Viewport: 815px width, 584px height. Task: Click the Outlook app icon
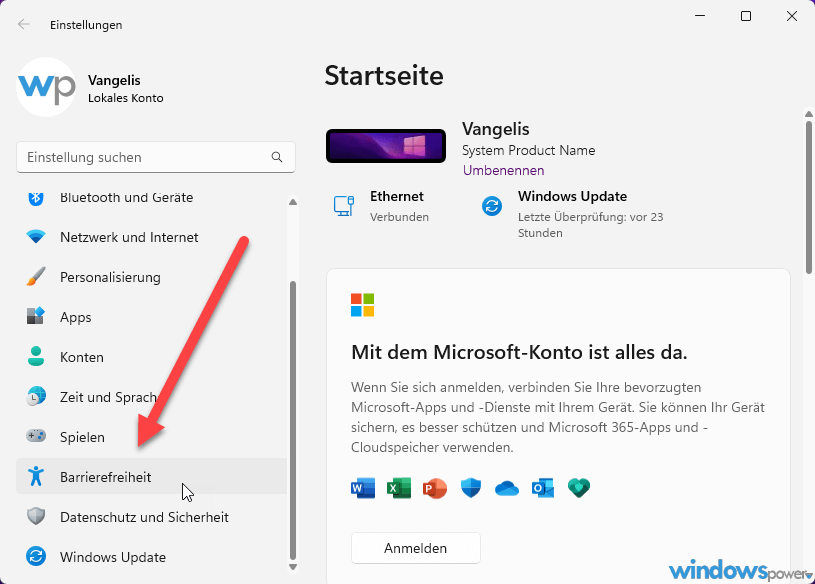pos(543,488)
